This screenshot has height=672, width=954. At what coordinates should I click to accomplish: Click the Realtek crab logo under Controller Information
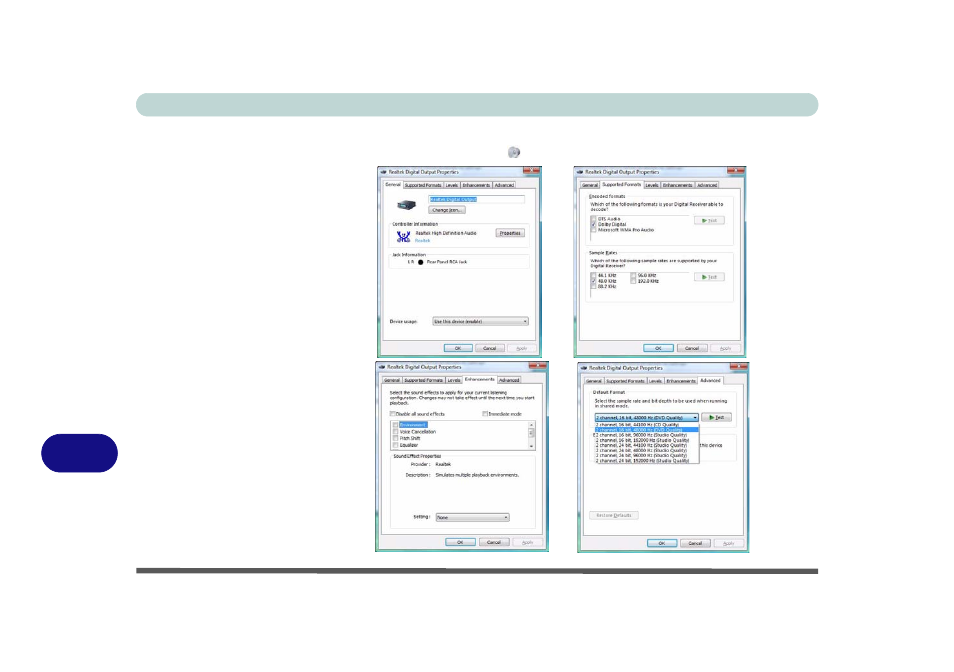[x=403, y=237]
